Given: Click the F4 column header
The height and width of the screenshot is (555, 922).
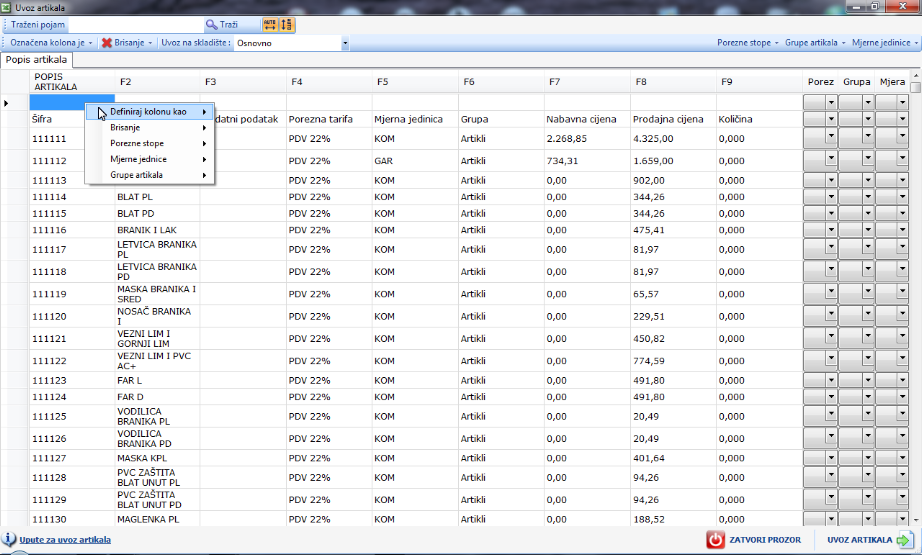Looking at the screenshot, I should tap(329, 82).
